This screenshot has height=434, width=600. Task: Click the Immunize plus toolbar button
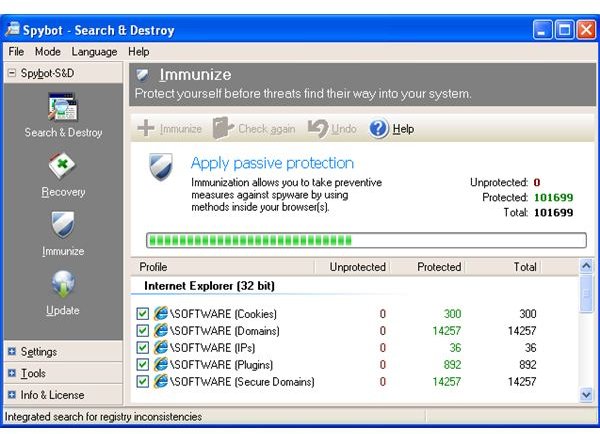(170, 129)
